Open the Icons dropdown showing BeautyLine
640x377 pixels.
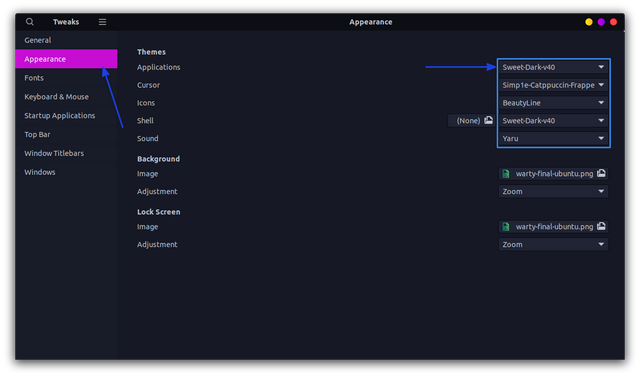pos(553,103)
